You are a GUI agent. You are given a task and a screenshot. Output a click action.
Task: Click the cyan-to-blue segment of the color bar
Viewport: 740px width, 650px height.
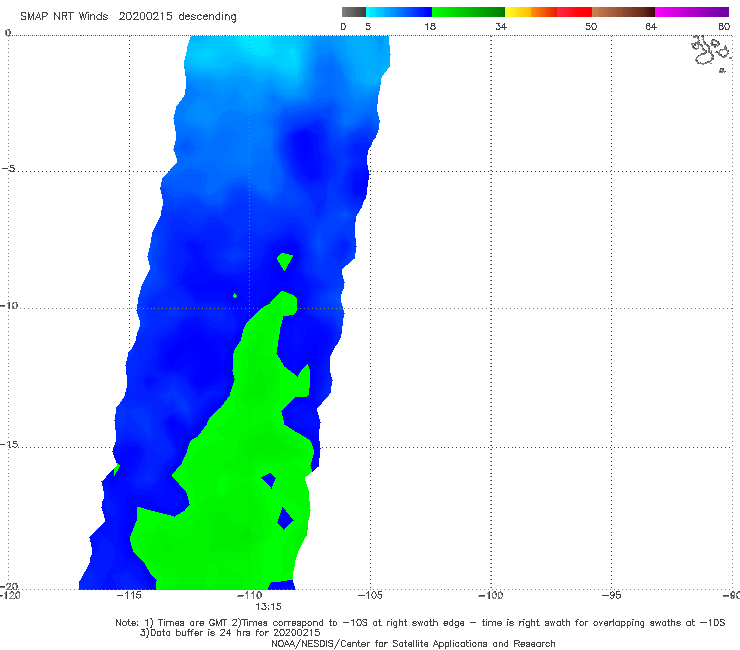pos(399,12)
